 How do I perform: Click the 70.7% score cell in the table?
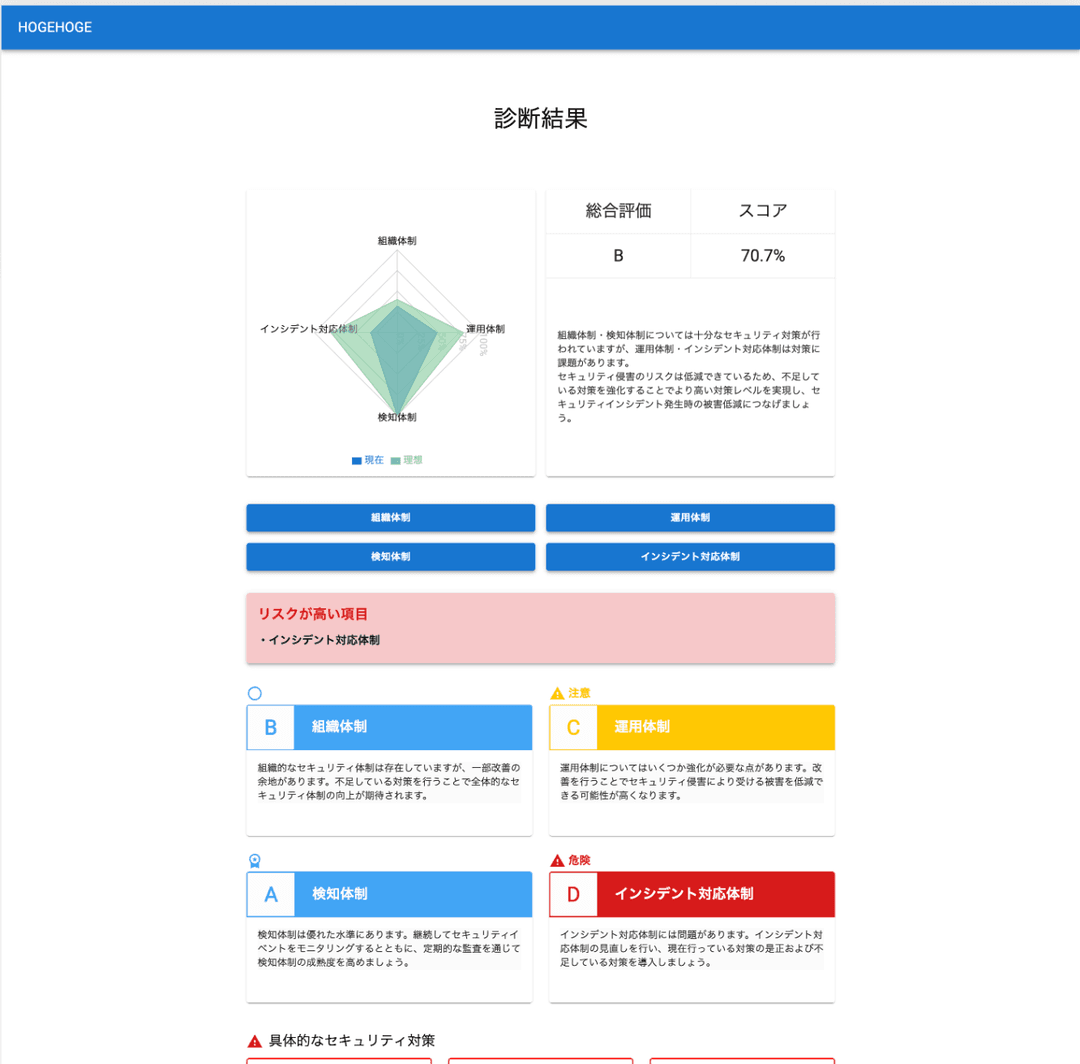(763, 255)
